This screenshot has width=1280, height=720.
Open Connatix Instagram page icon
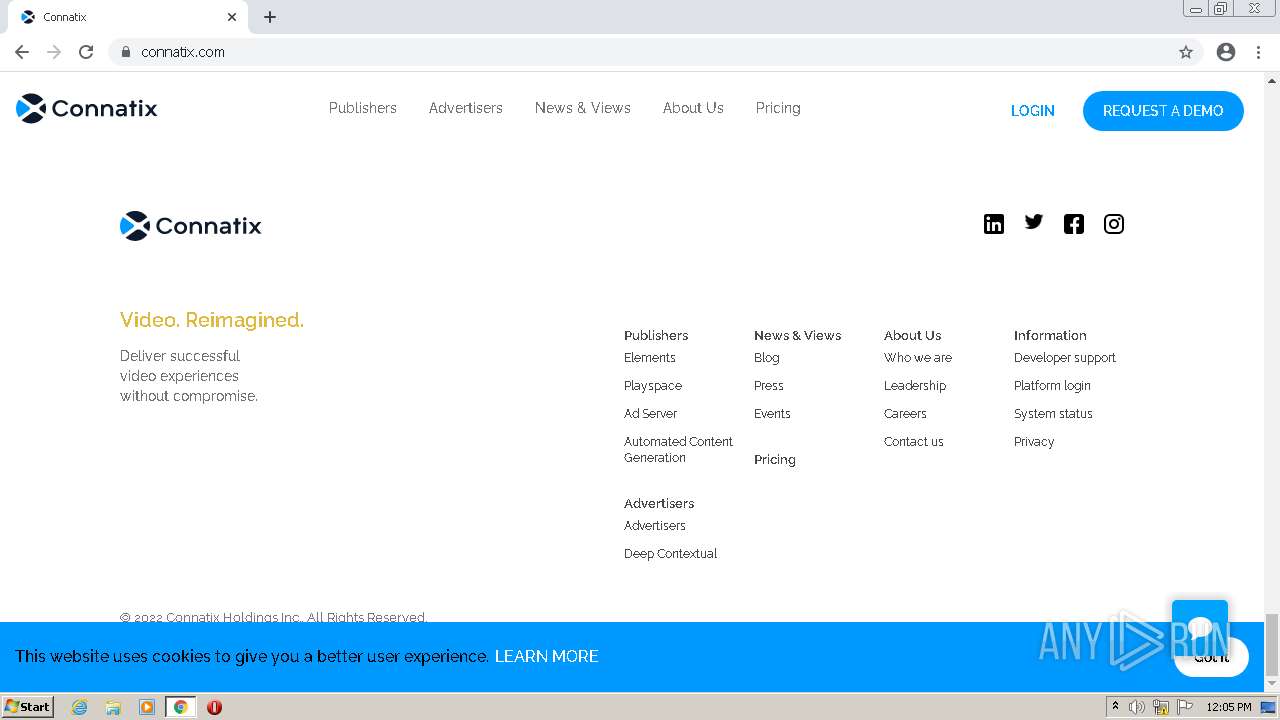(1114, 224)
